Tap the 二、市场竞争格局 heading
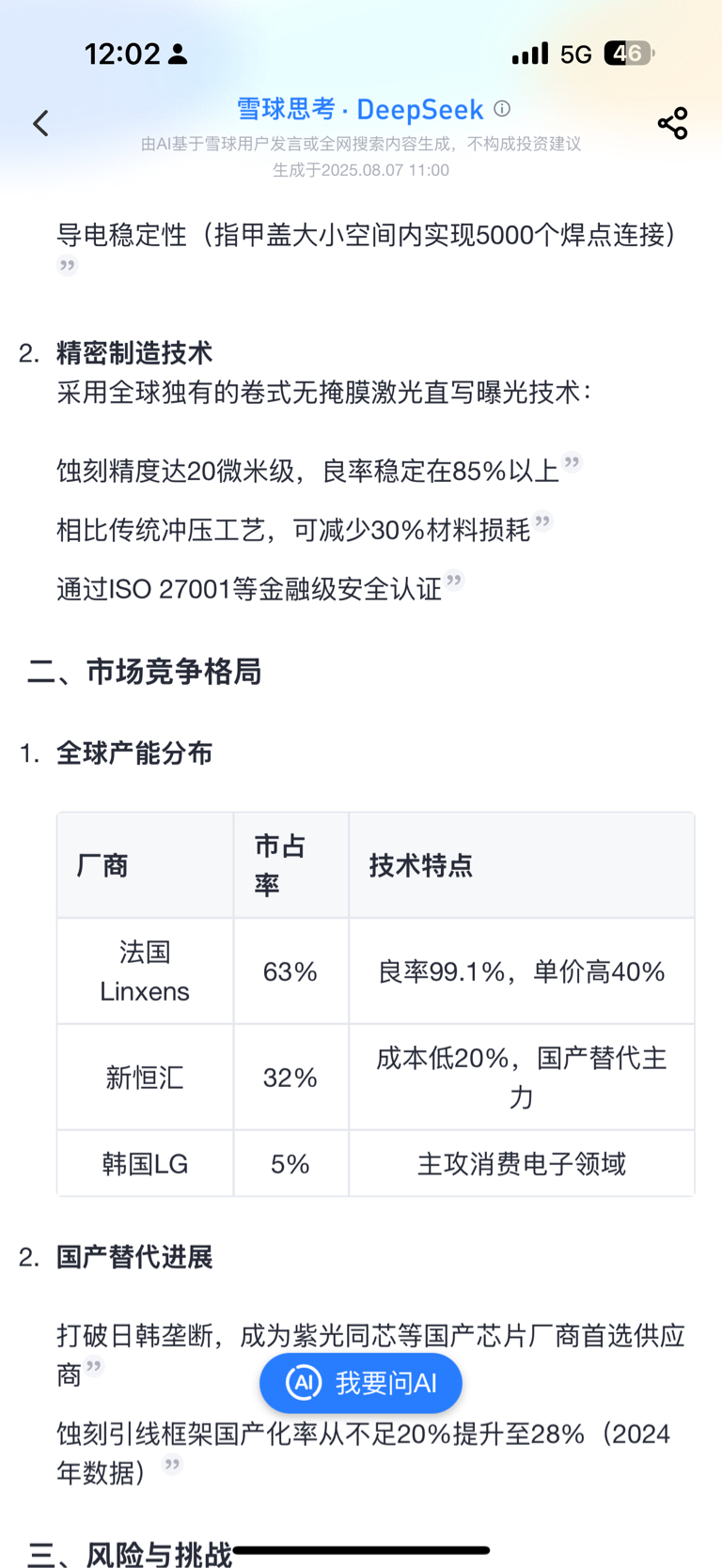The width and height of the screenshot is (722, 1568). pos(144,672)
